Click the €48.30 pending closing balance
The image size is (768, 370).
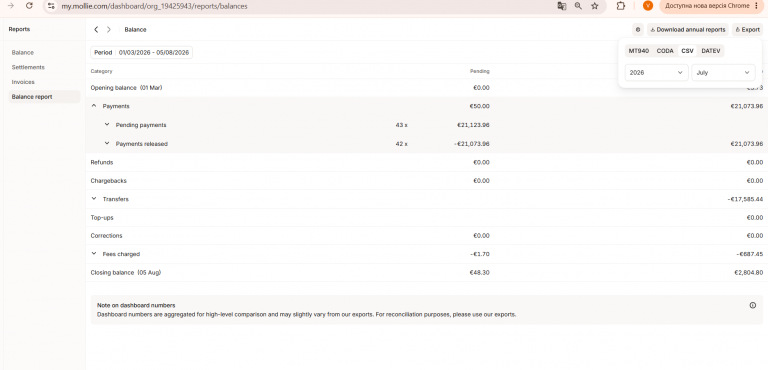[479, 272]
